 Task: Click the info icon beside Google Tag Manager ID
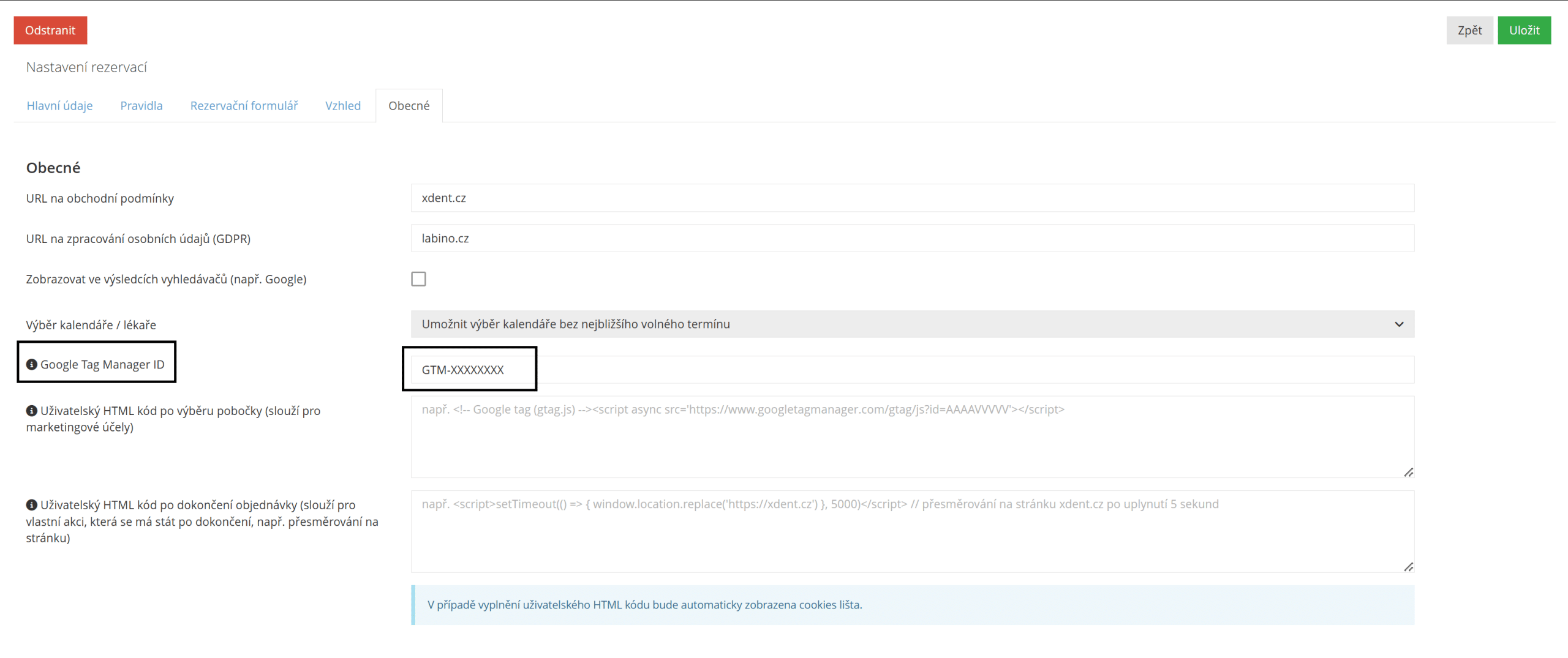coord(32,365)
